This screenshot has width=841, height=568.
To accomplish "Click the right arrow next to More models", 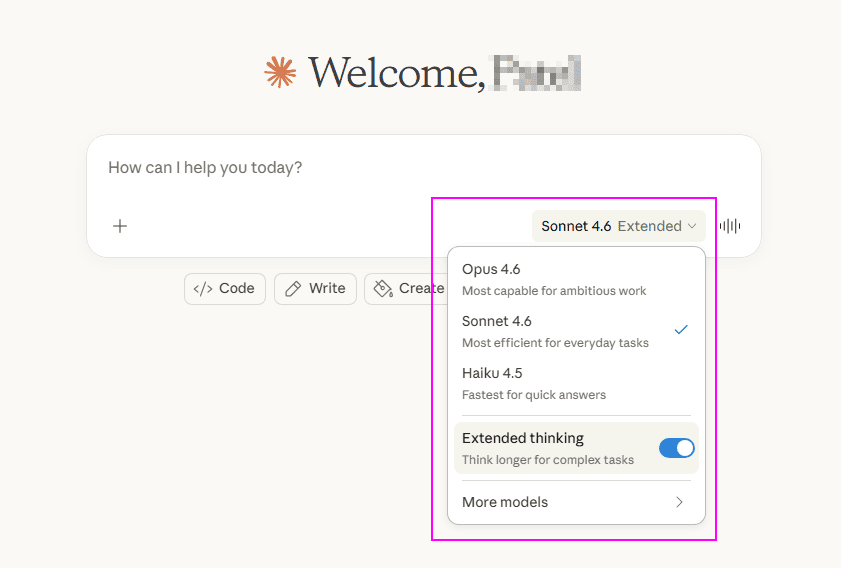I will point(679,502).
